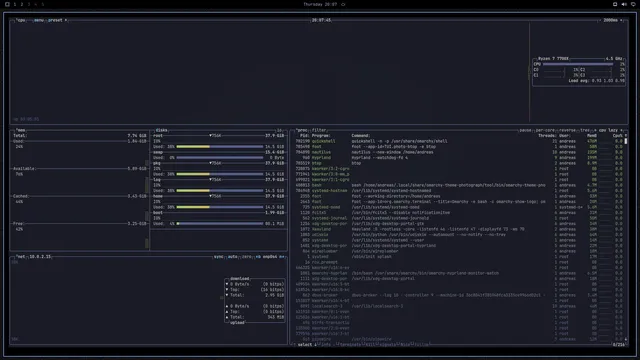
Task: Click the Command column header
Action: (361, 136)
